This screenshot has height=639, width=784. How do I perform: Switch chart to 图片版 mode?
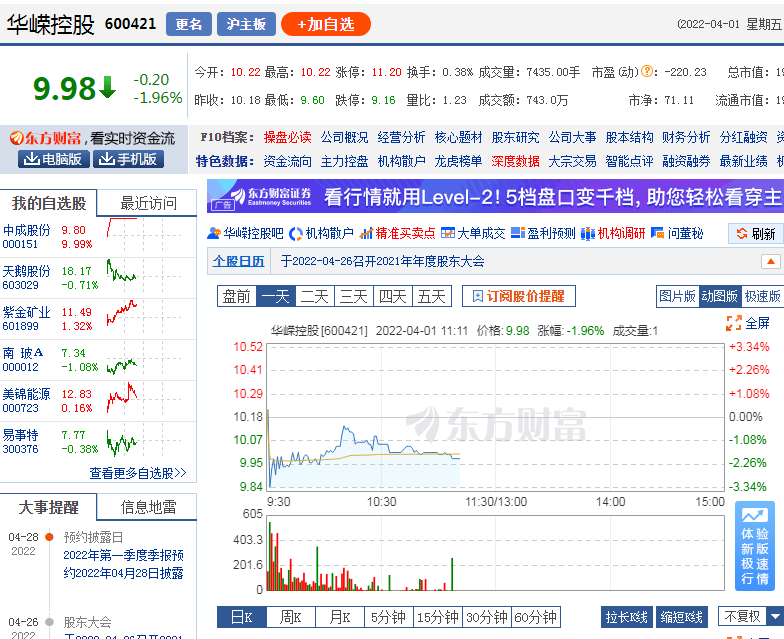click(x=677, y=296)
